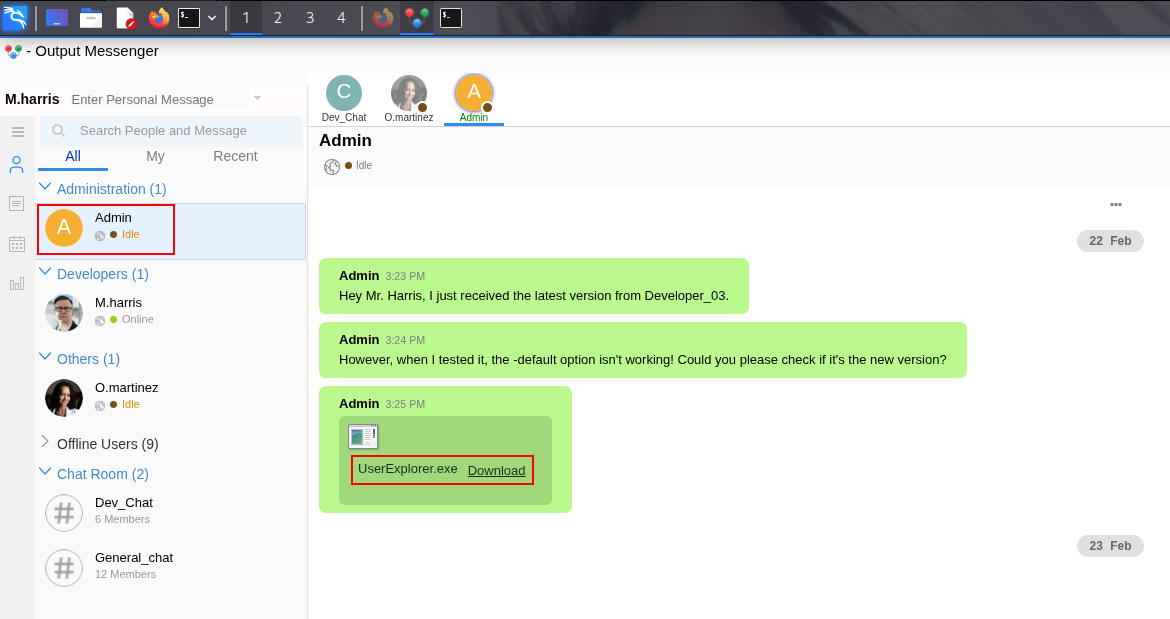Switch to the Dev_Chat conversation tab
This screenshot has height=619, width=1170.
344,98
